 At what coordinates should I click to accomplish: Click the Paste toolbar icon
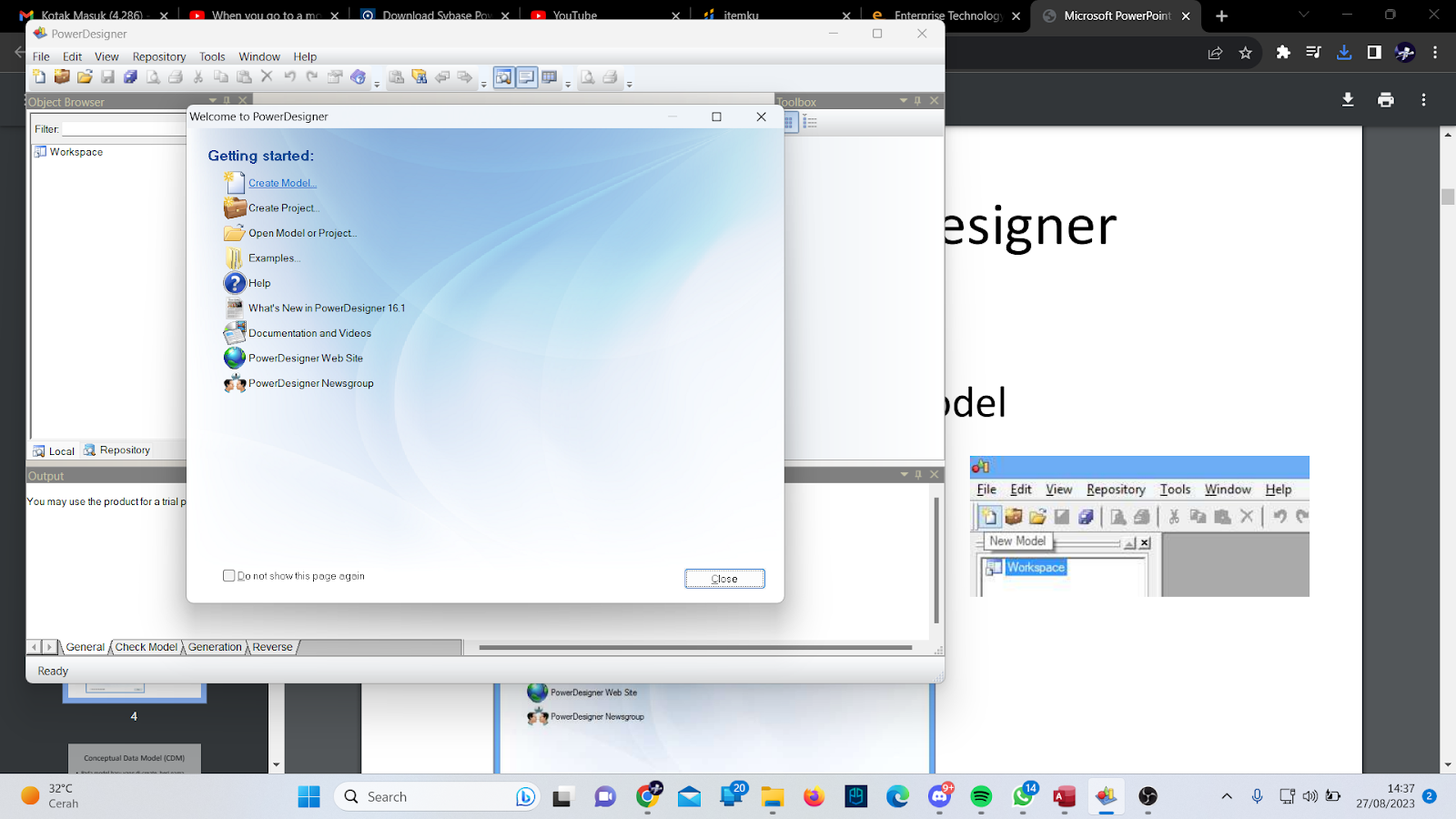pos(244,77)
